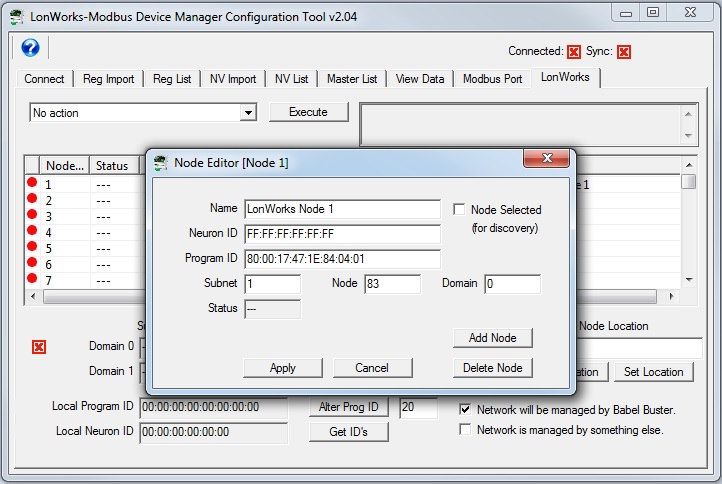The image size is (722, 484).
Task: Click the red X icon beside Domain 0
Action: (x=39, y=346)
